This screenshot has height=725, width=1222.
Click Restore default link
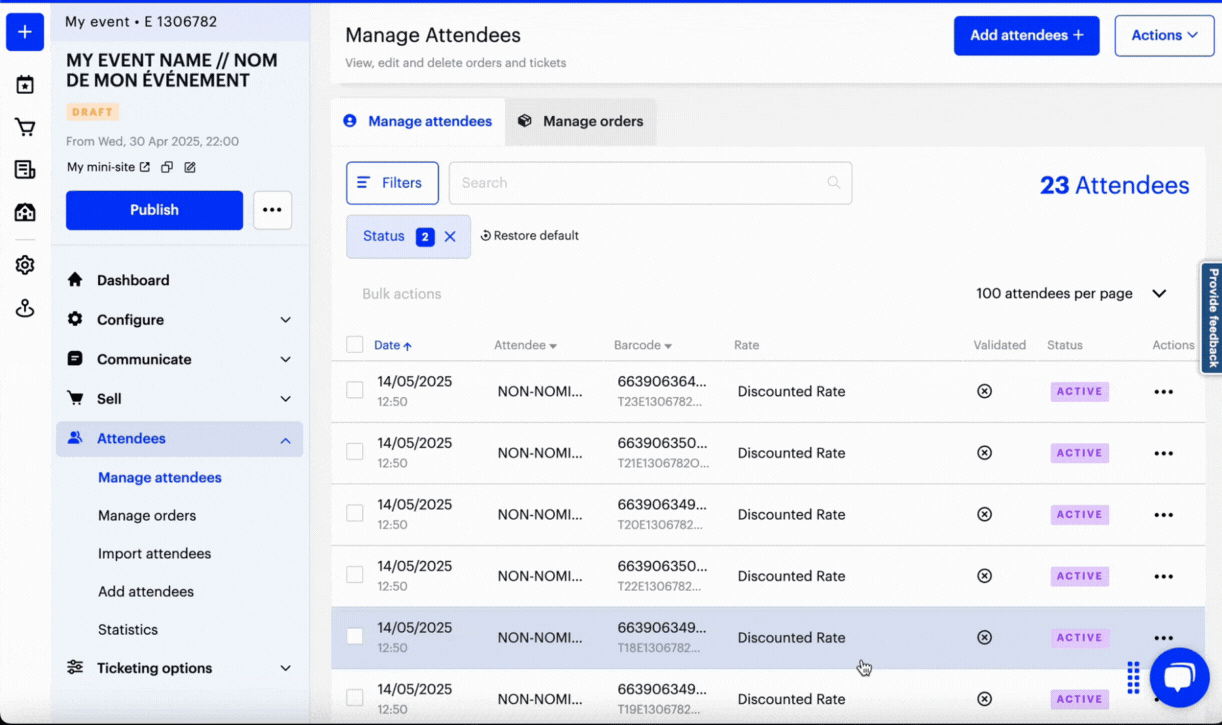pos(530,236)
